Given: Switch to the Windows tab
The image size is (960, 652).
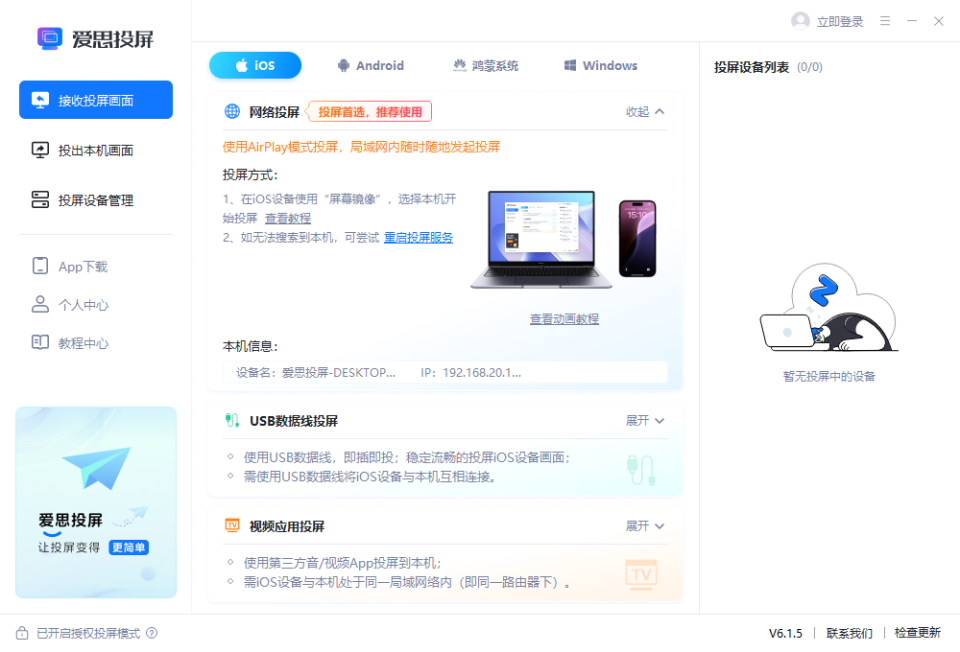Looking at the screenshot, I should click(x=601, y=66).
